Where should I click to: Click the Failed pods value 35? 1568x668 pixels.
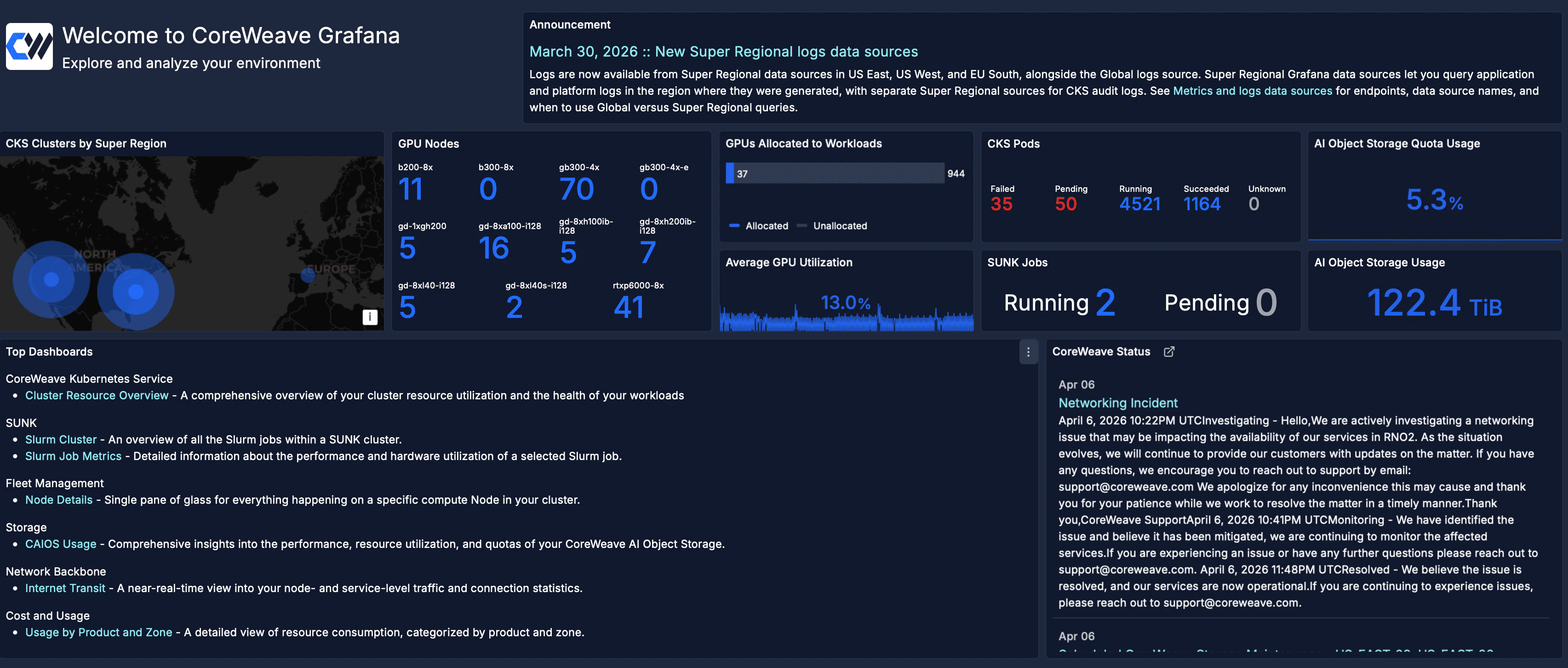tap(1001, 204)
